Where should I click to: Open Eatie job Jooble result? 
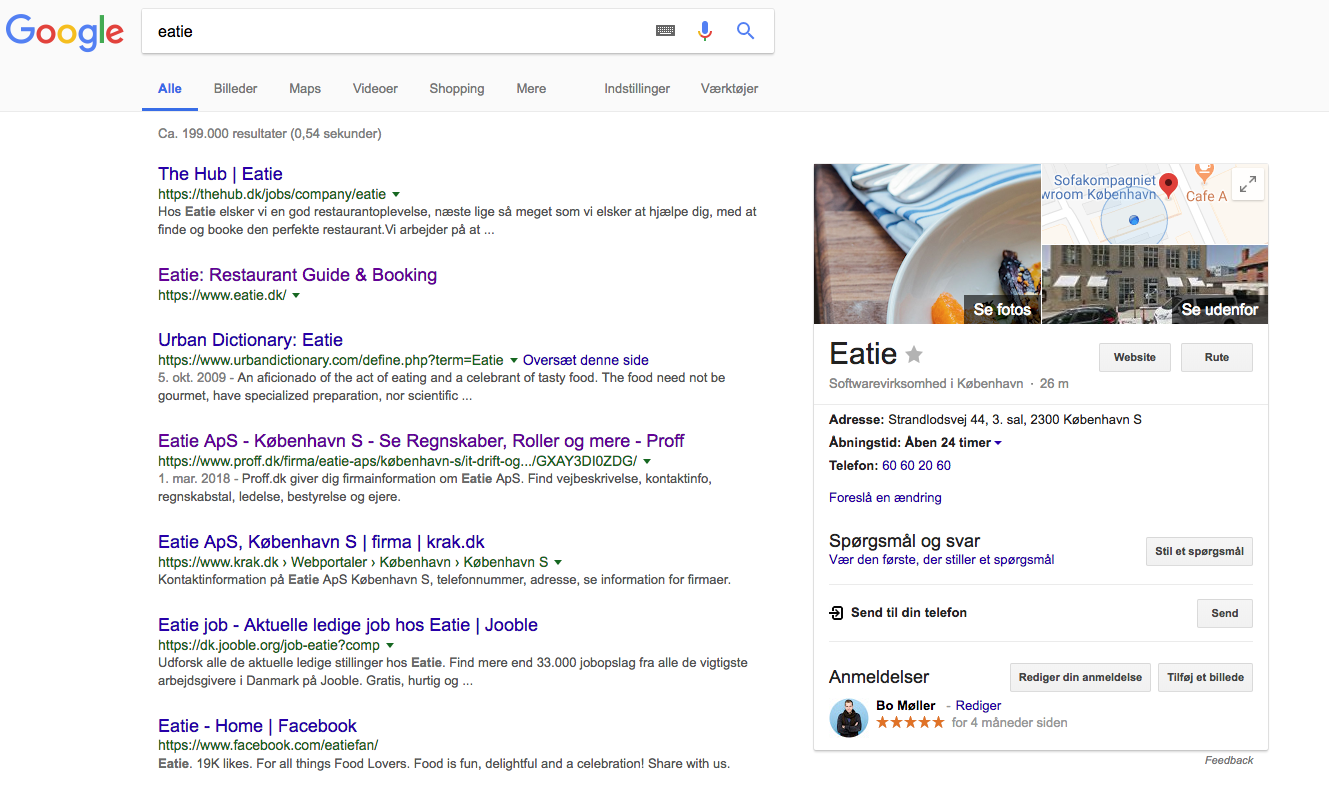[x=348, y=625]
